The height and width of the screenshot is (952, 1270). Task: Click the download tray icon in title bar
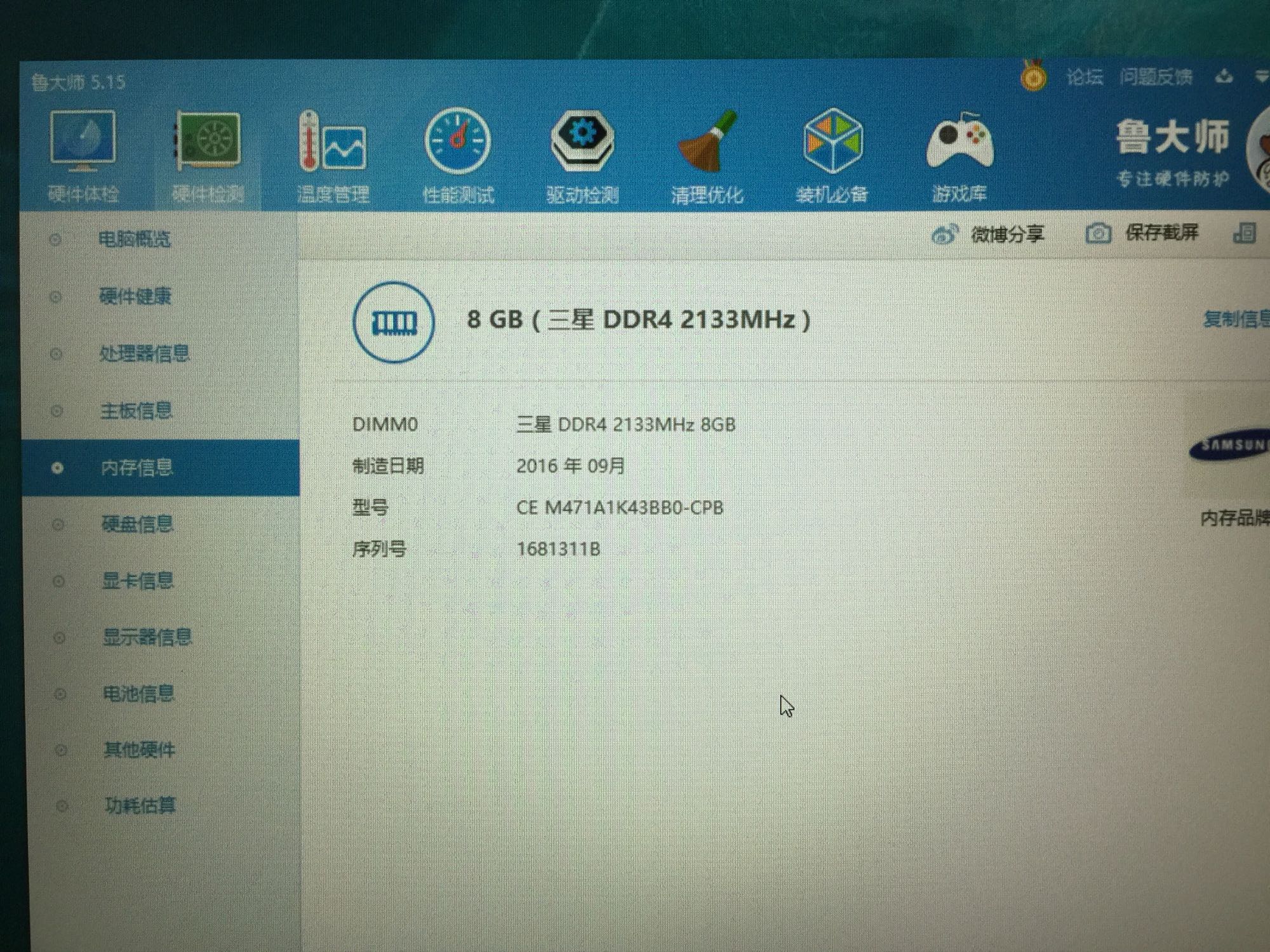click(1224, 77)
